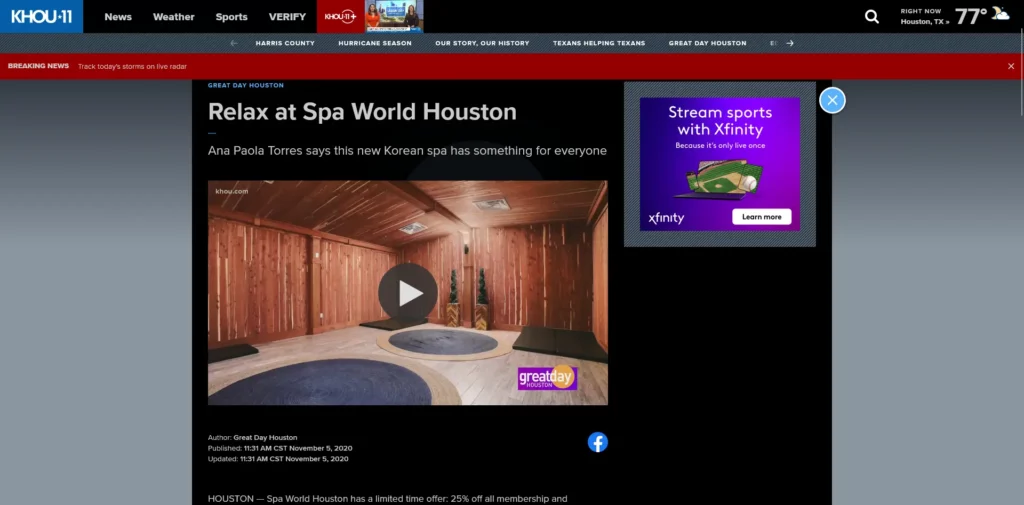
Task: Click the KHOU 11+ streaming logo
Action: (x=340, y=16)
